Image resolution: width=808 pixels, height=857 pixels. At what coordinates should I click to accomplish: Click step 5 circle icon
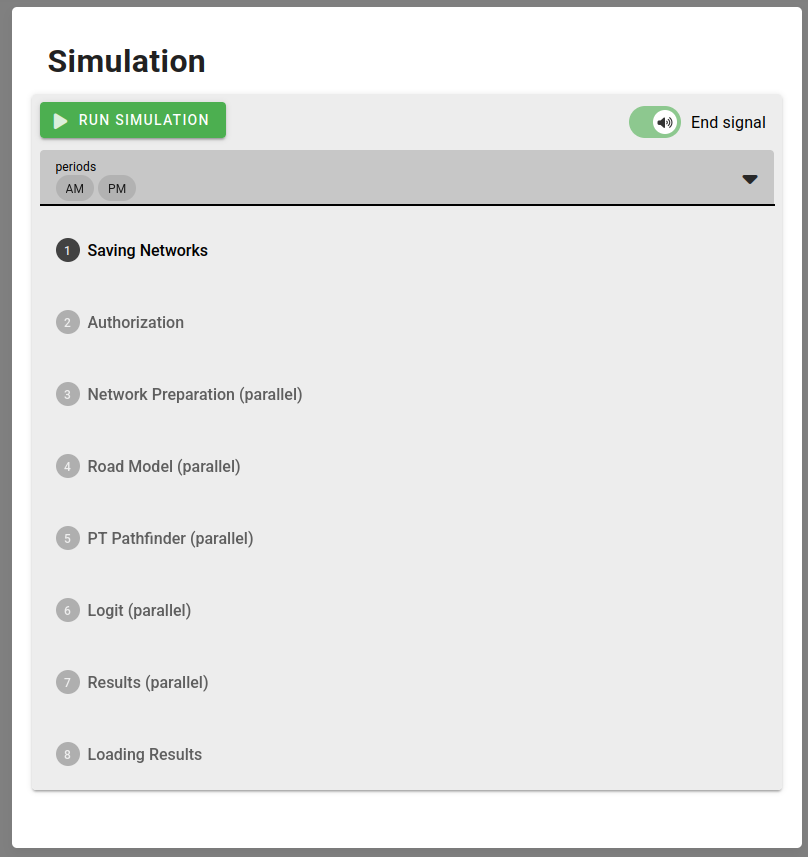point(68,538)
